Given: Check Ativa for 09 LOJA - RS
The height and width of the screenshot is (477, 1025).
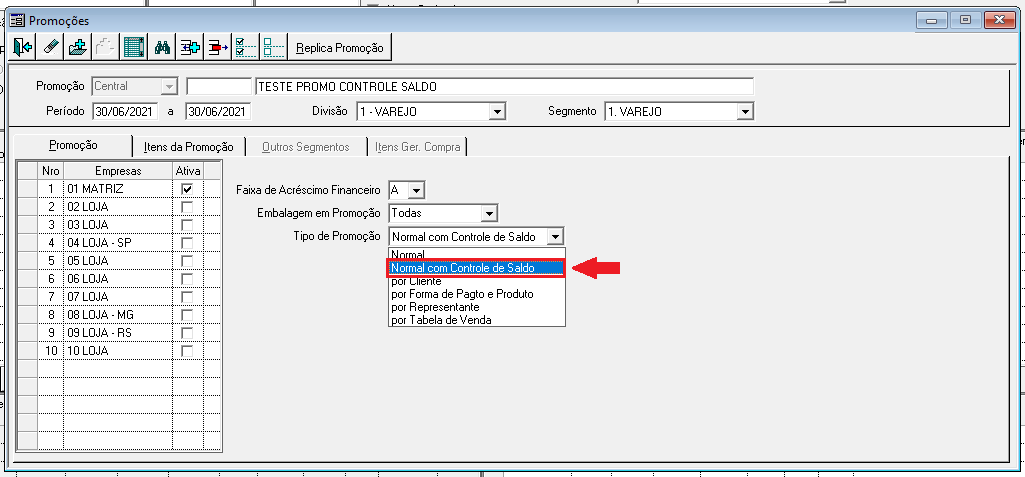Looking at the screenshot, I should click(x=188, y=333).
